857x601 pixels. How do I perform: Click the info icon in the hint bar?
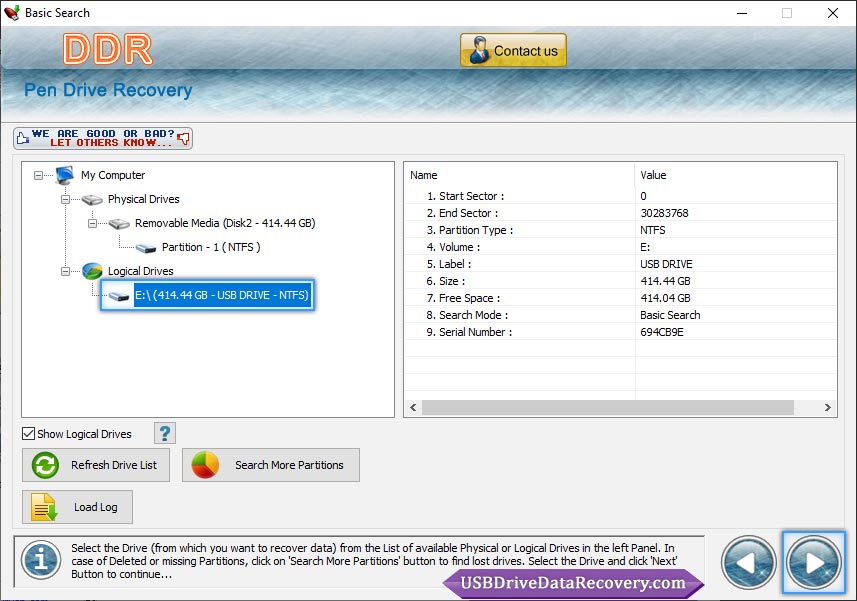coord(41,560)
